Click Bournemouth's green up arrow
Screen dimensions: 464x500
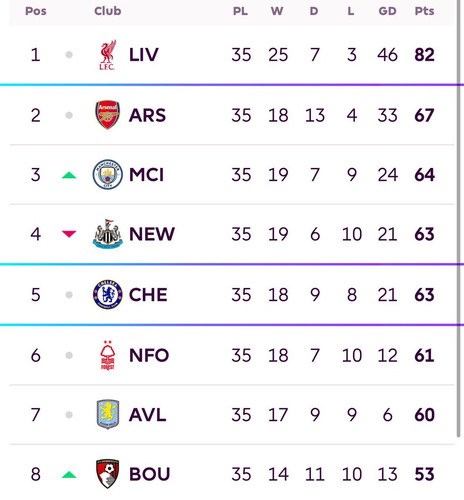pyautogui.click(x=69, y=475)
